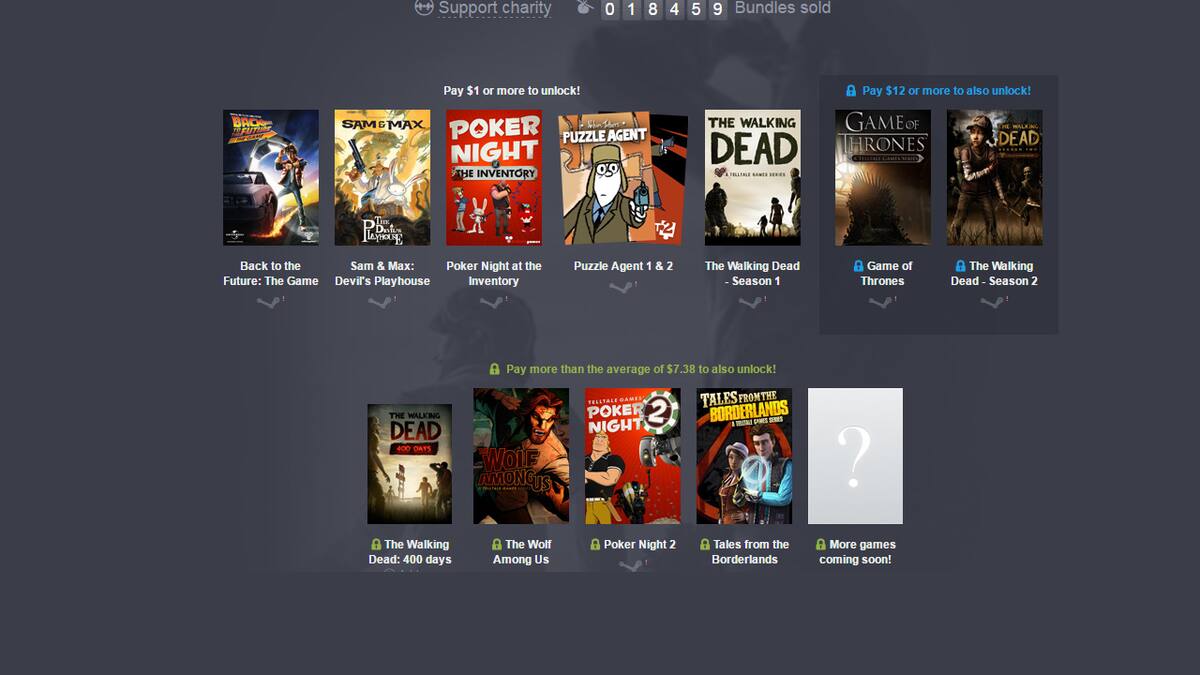Screen dimensions: 1200x675
Task: Click Puzzle Agent 1 & 2 title
Action: tap(623, 266)
